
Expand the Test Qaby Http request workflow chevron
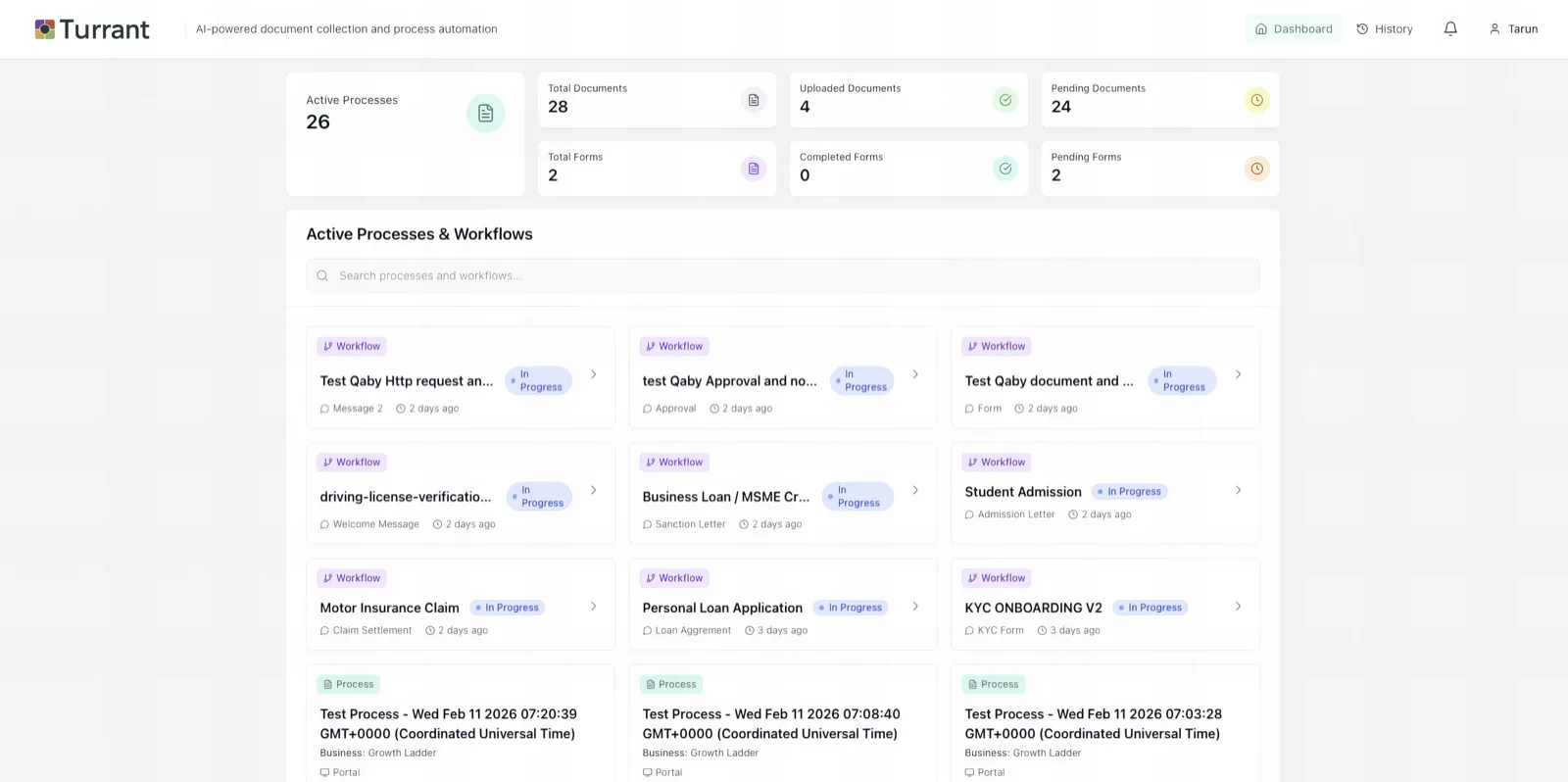[x=594, y=374]
